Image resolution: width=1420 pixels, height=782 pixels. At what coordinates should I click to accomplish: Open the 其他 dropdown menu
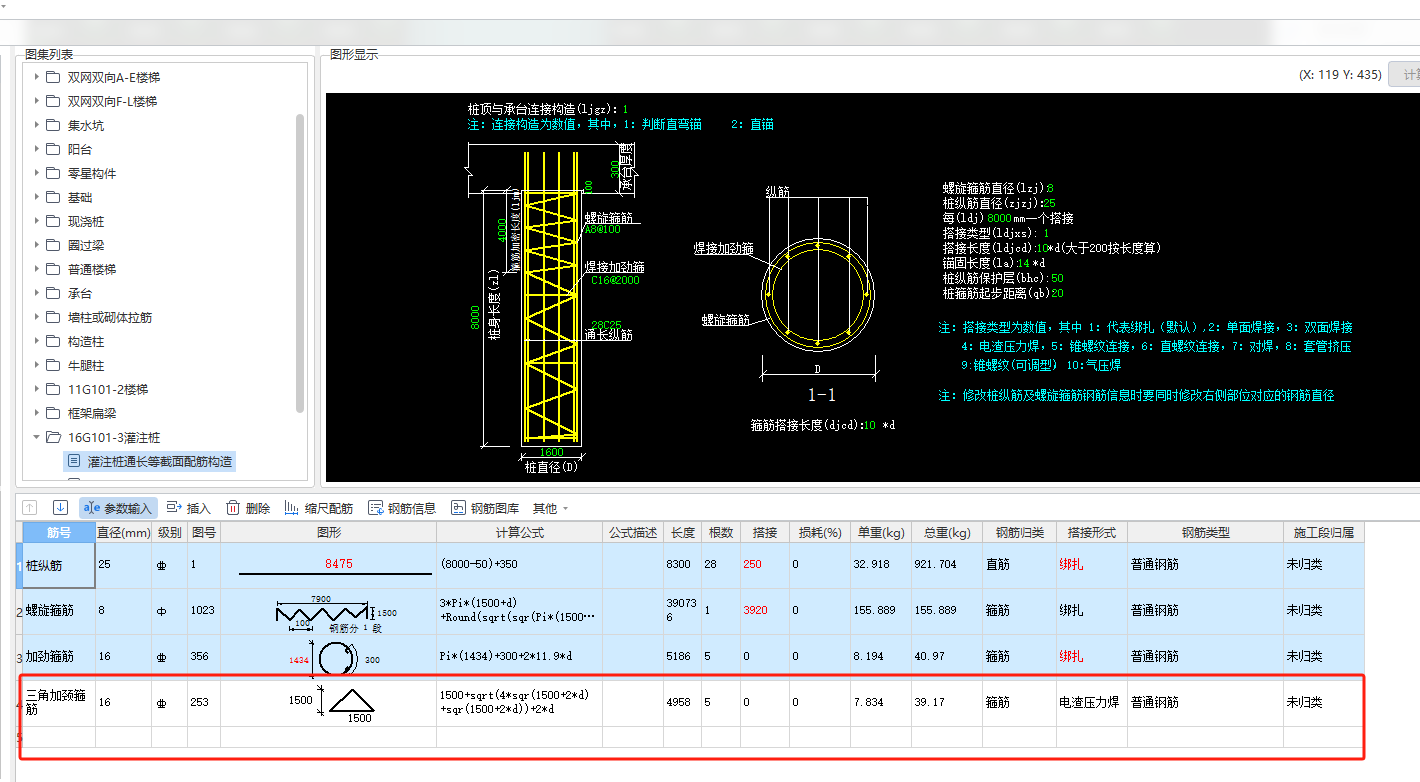(x=550, y=508)
